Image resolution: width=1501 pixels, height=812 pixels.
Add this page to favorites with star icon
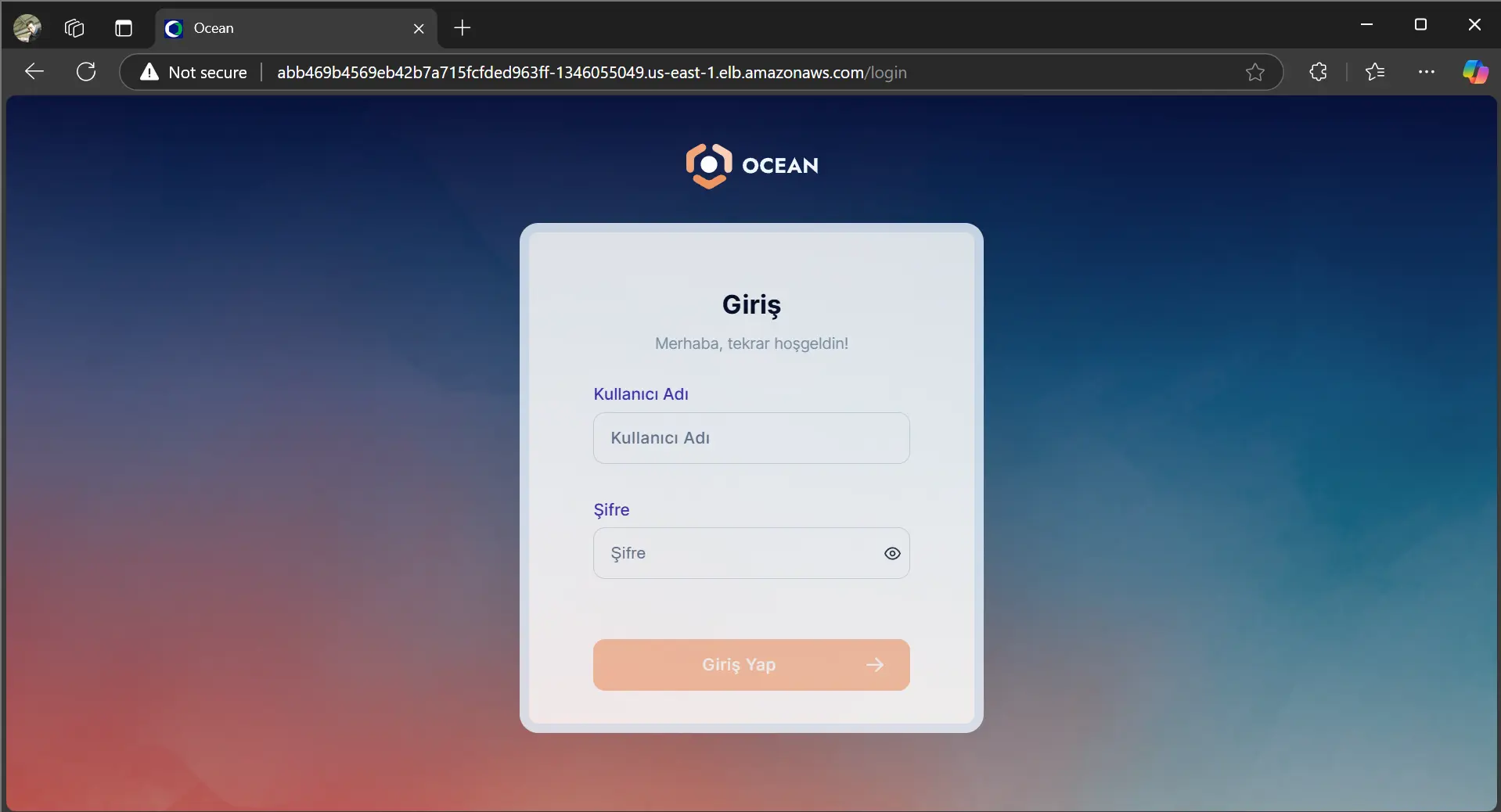click(x=1254, y=72)
